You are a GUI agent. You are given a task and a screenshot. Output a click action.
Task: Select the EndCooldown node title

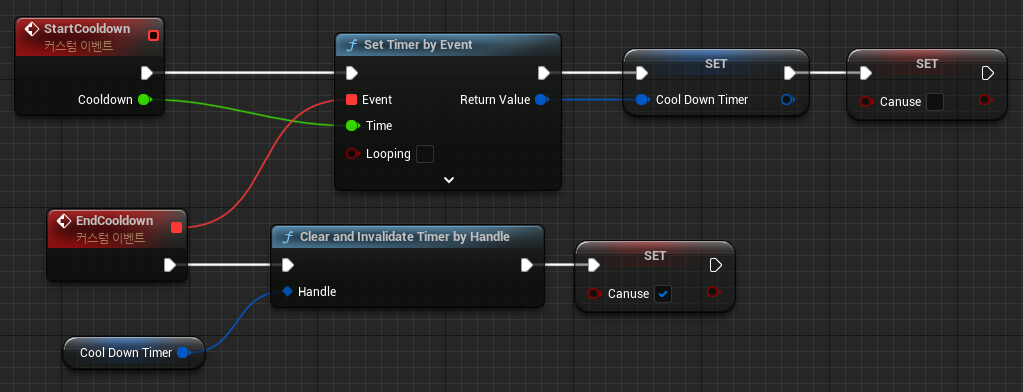click(115, 220)
